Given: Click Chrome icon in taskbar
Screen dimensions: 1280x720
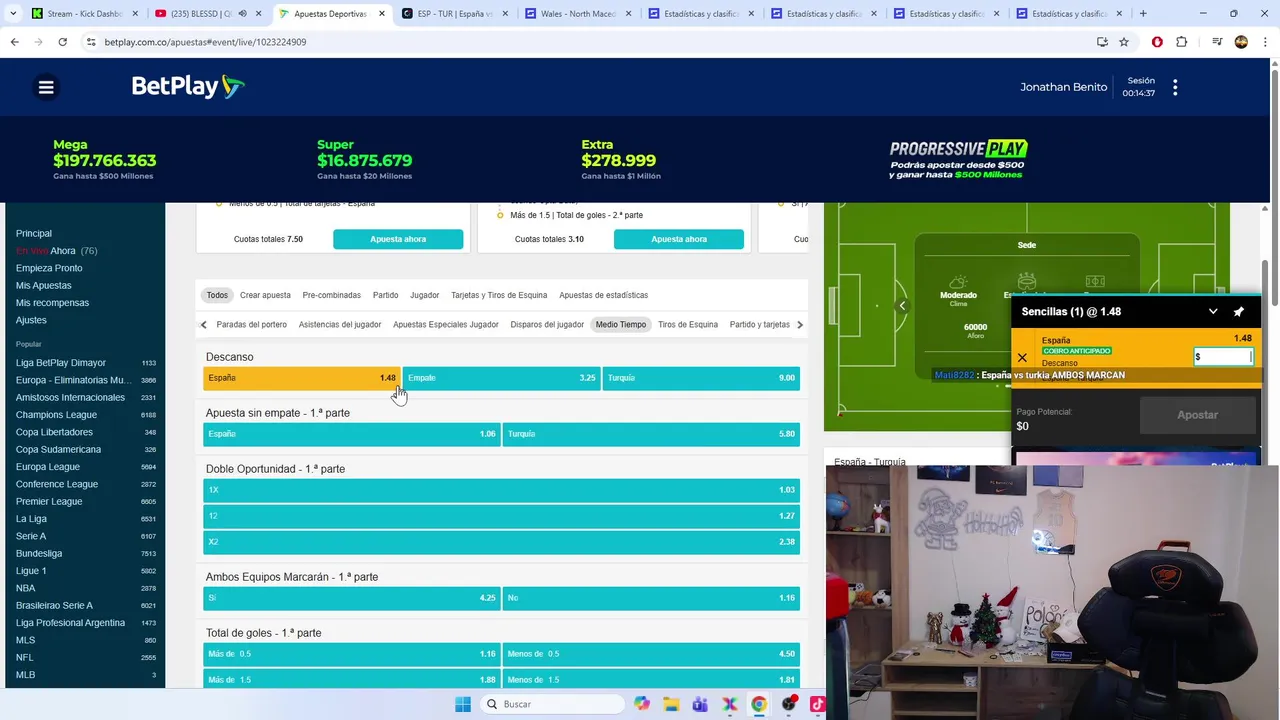Looking at the screenshot, I should pyautogui.click(x=759, y=704).
